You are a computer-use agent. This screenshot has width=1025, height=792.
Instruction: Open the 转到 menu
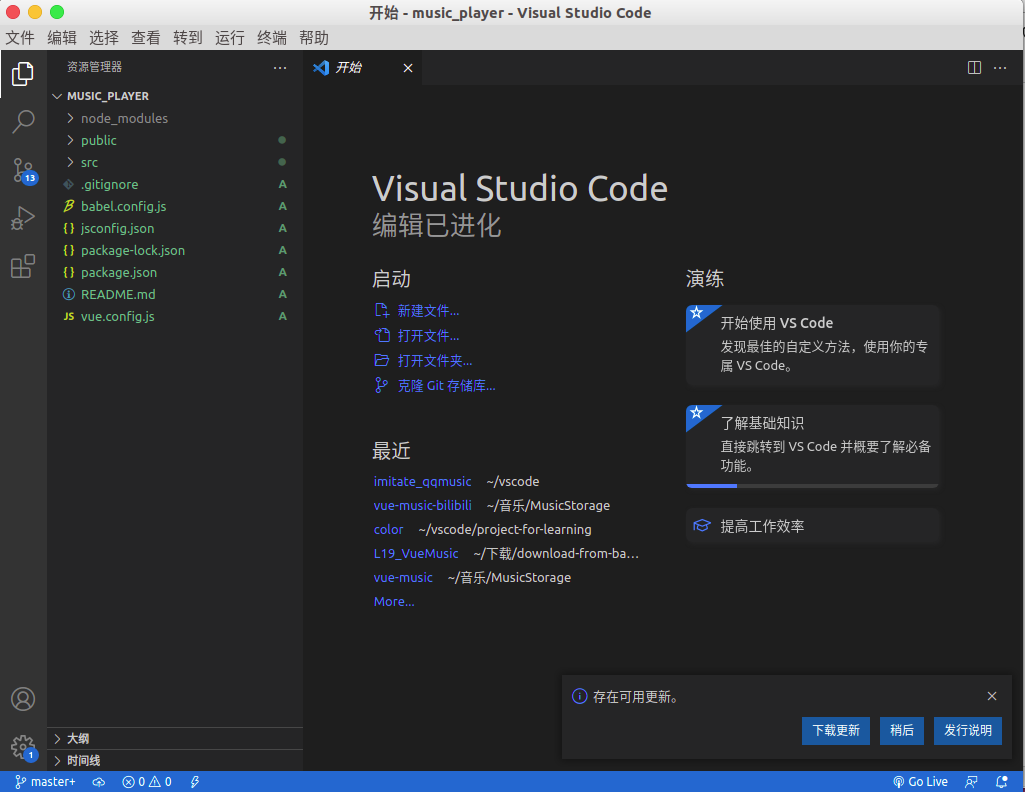click(x=188, y=38)
